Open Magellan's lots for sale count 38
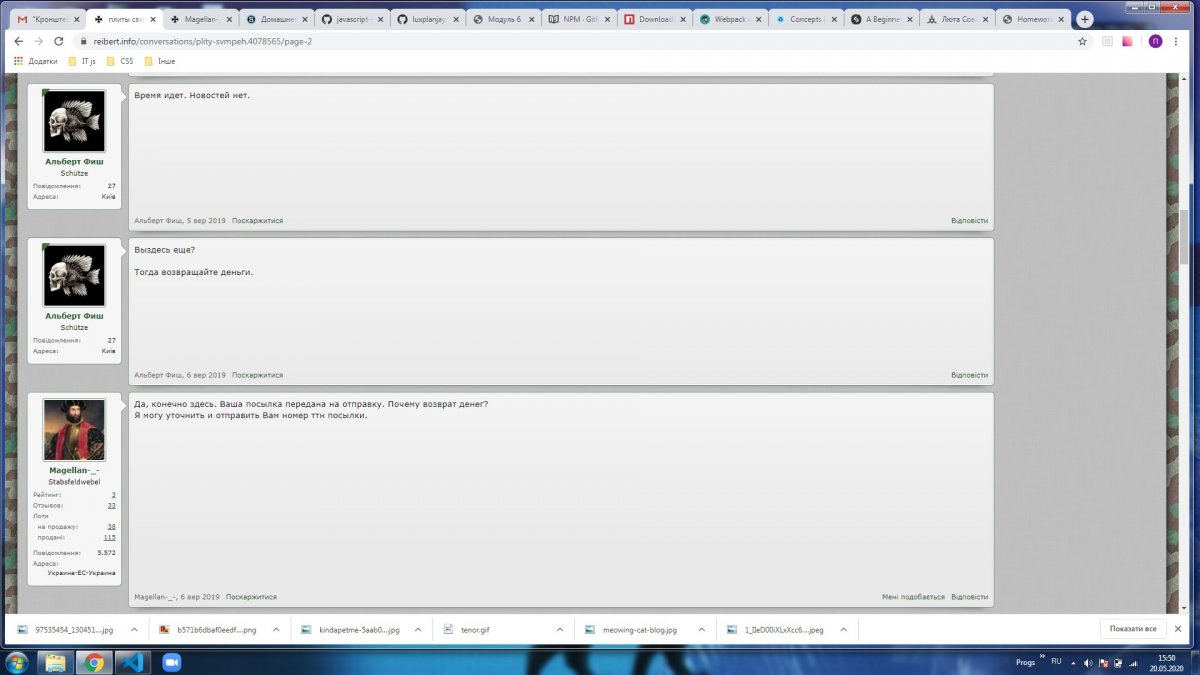1200x675 pixels. click(x=112, y=526)
